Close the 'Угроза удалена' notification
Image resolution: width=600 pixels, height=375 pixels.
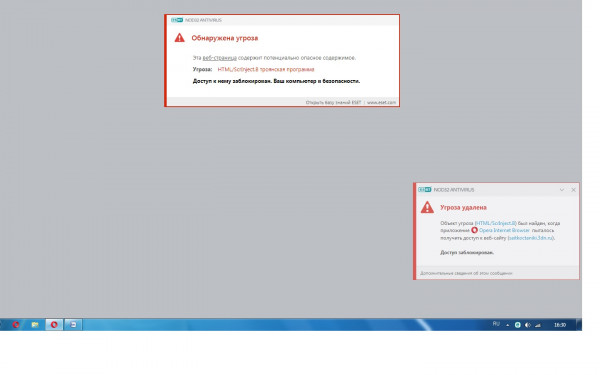point(573,190)
